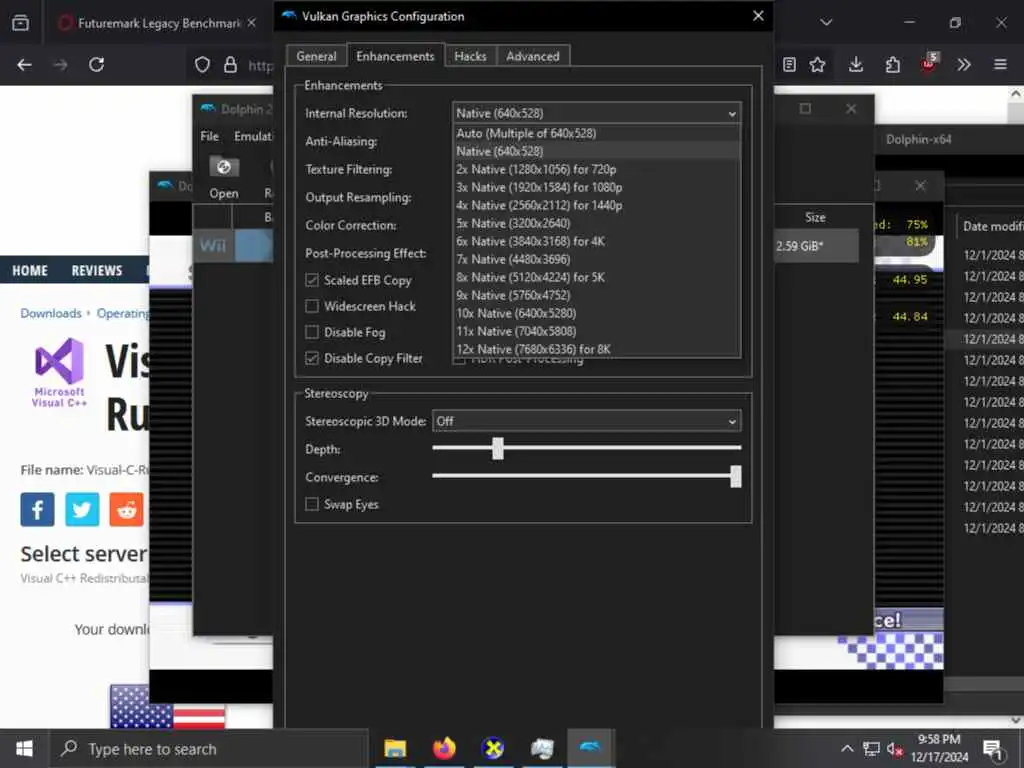The width and height of the screenshot is (1024, 768).
Task: Close the Futuremark Legacy Benchmark tab
Action: coord(251,23)
